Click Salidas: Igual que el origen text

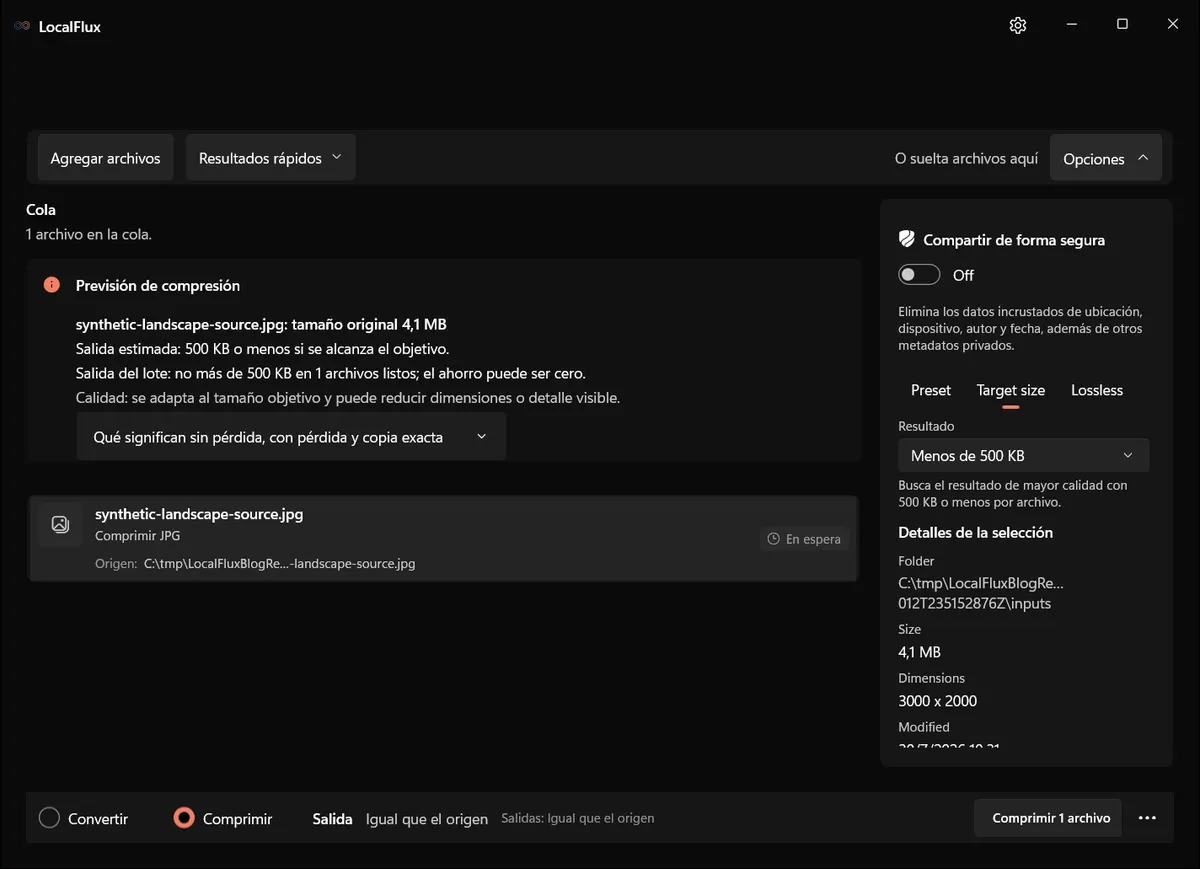[x=577, y=818]
